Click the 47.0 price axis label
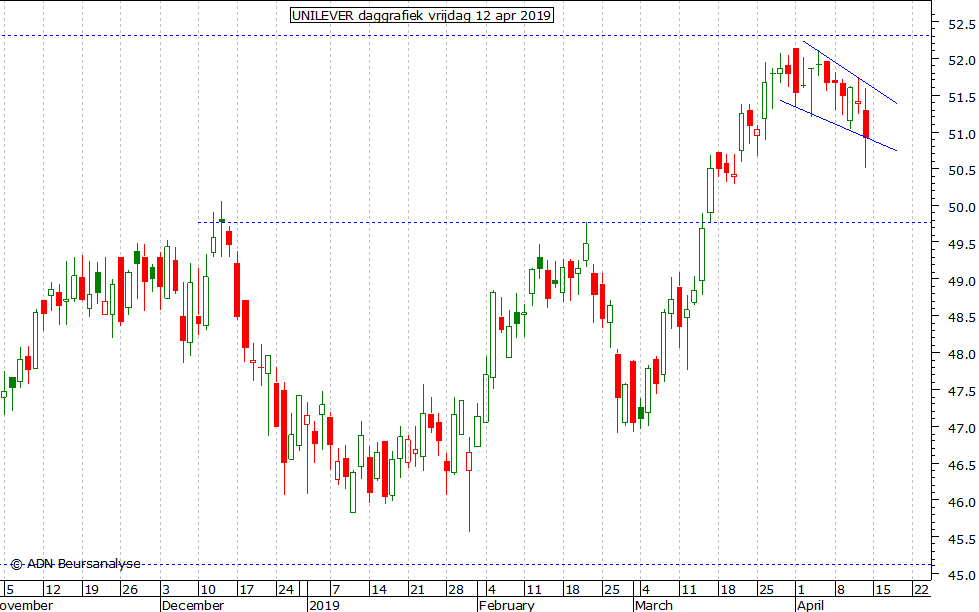Viewport: 979px width, 612px height. pos(962,428)
